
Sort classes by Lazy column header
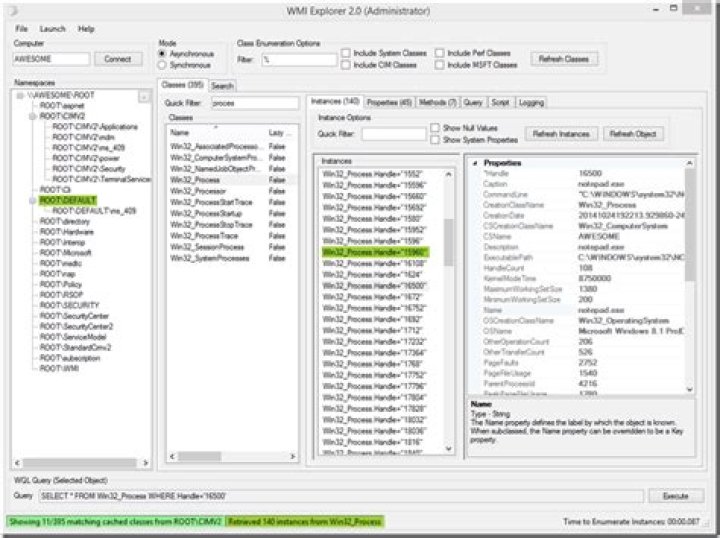pyautogui.click(x=281, y=133)
